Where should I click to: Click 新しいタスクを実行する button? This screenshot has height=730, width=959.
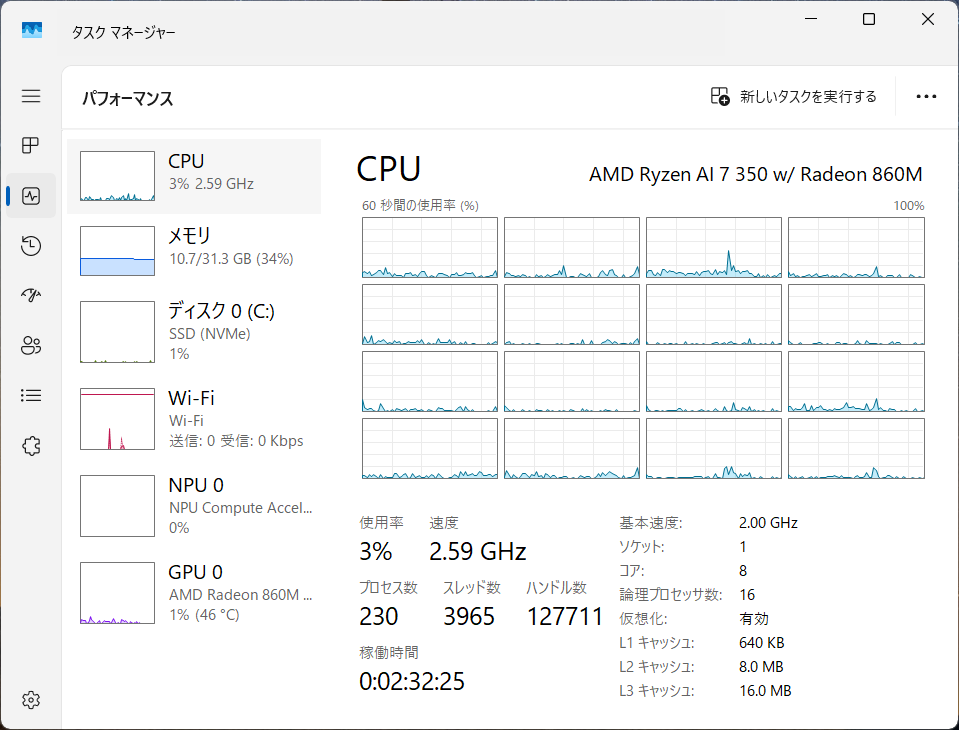793,97
